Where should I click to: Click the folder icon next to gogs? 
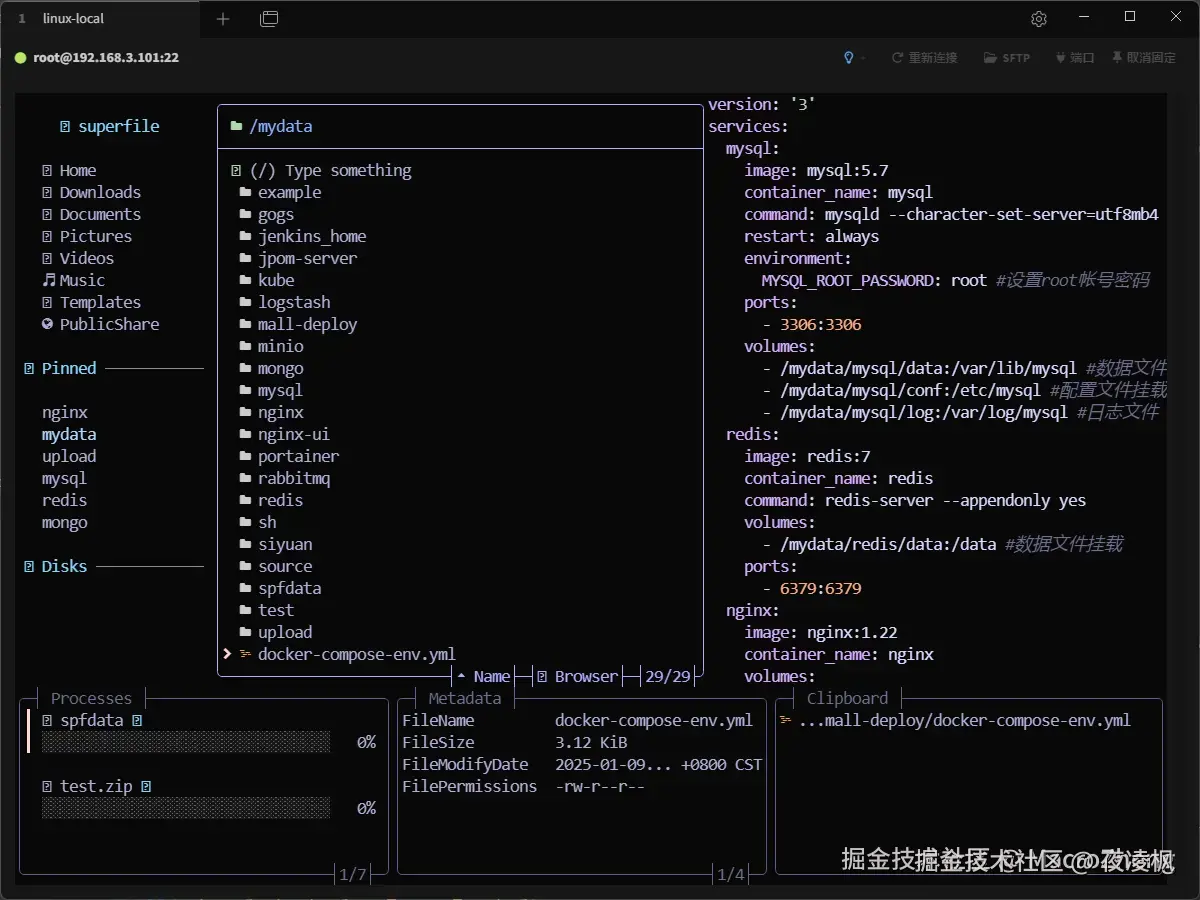click(x=245, y=215)
